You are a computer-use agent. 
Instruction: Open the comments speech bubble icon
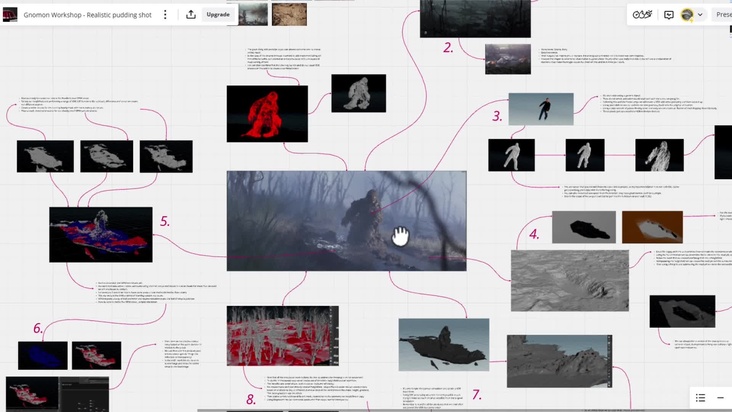coord(669,15)
